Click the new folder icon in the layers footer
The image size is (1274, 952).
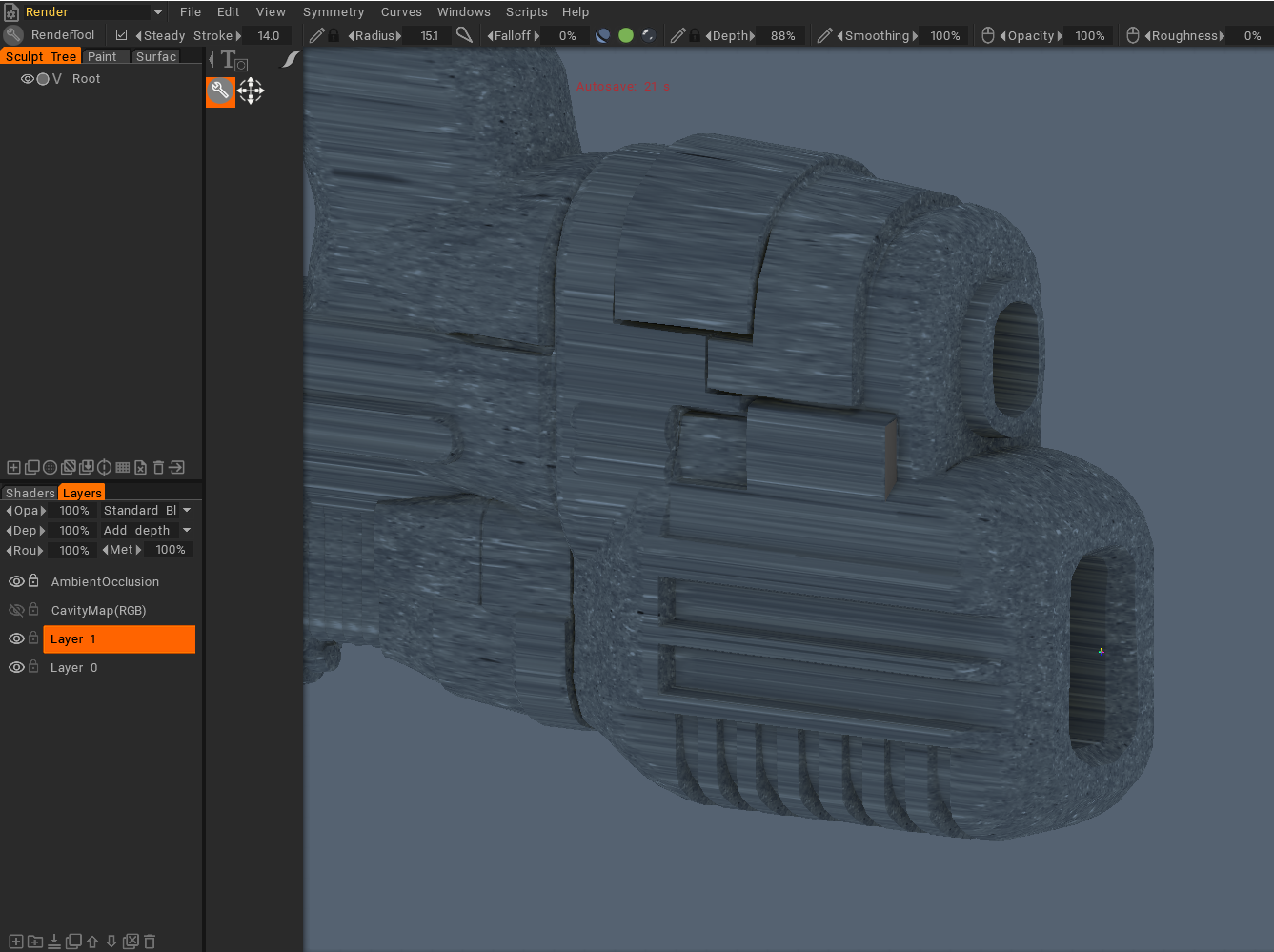(x=35, y=942)
